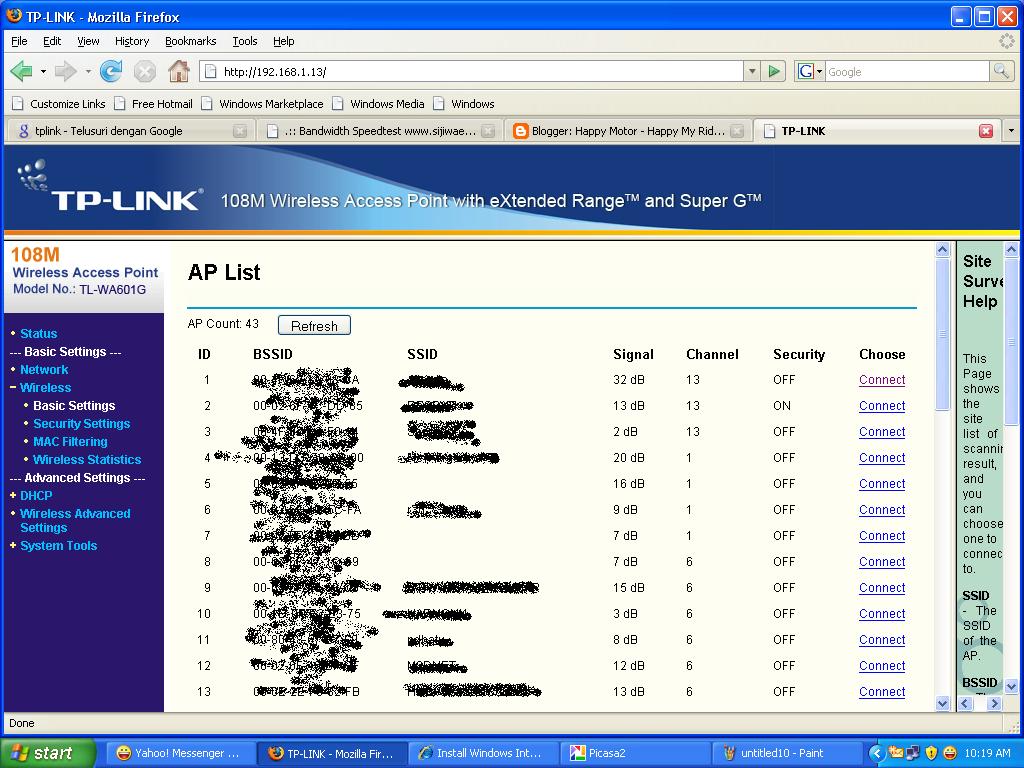Open the Bookmarks menu
The height and width of the screenshot is (768, 1024).
(190, 41)
